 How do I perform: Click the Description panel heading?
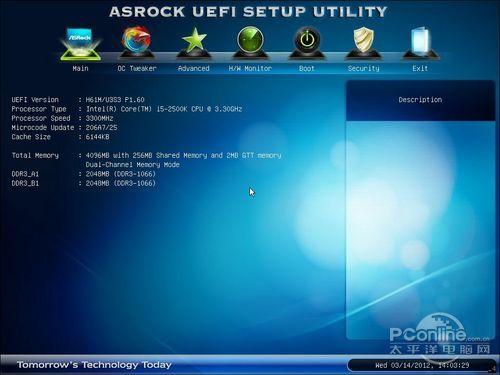pos(420,100)
